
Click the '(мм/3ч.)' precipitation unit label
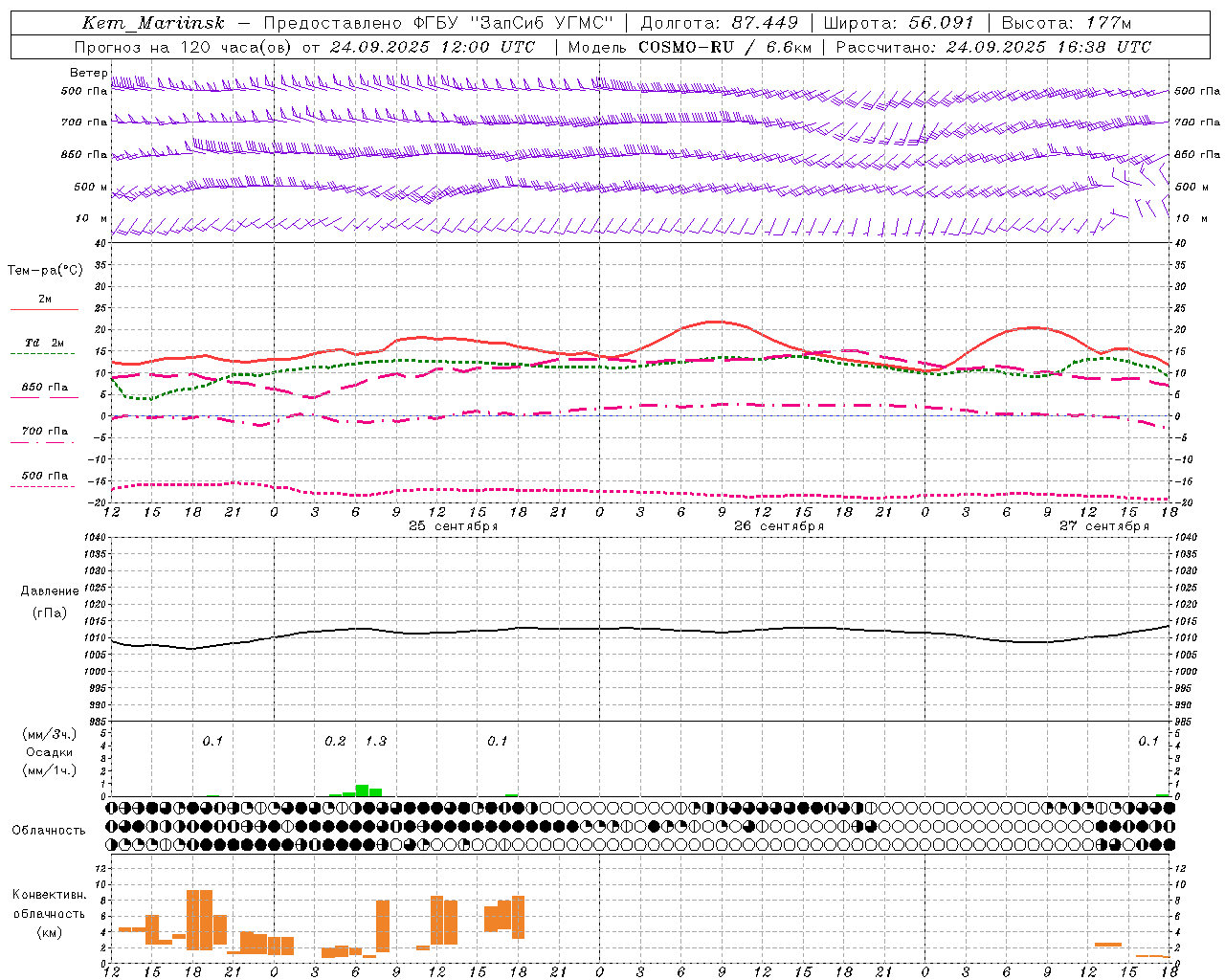pos(50,734)
